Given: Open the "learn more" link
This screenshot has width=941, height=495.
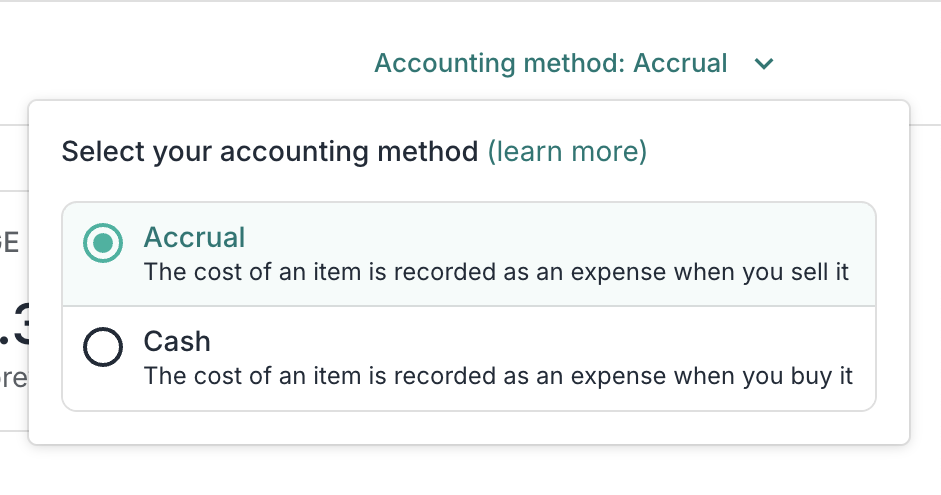Looking at the screenshot, I should coord(567,152).
